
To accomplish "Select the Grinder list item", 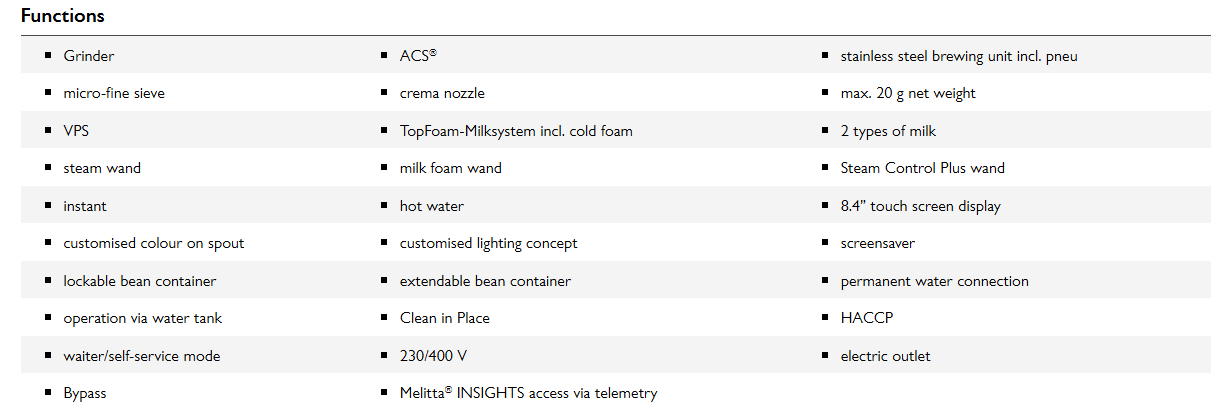I will (88, 56).
